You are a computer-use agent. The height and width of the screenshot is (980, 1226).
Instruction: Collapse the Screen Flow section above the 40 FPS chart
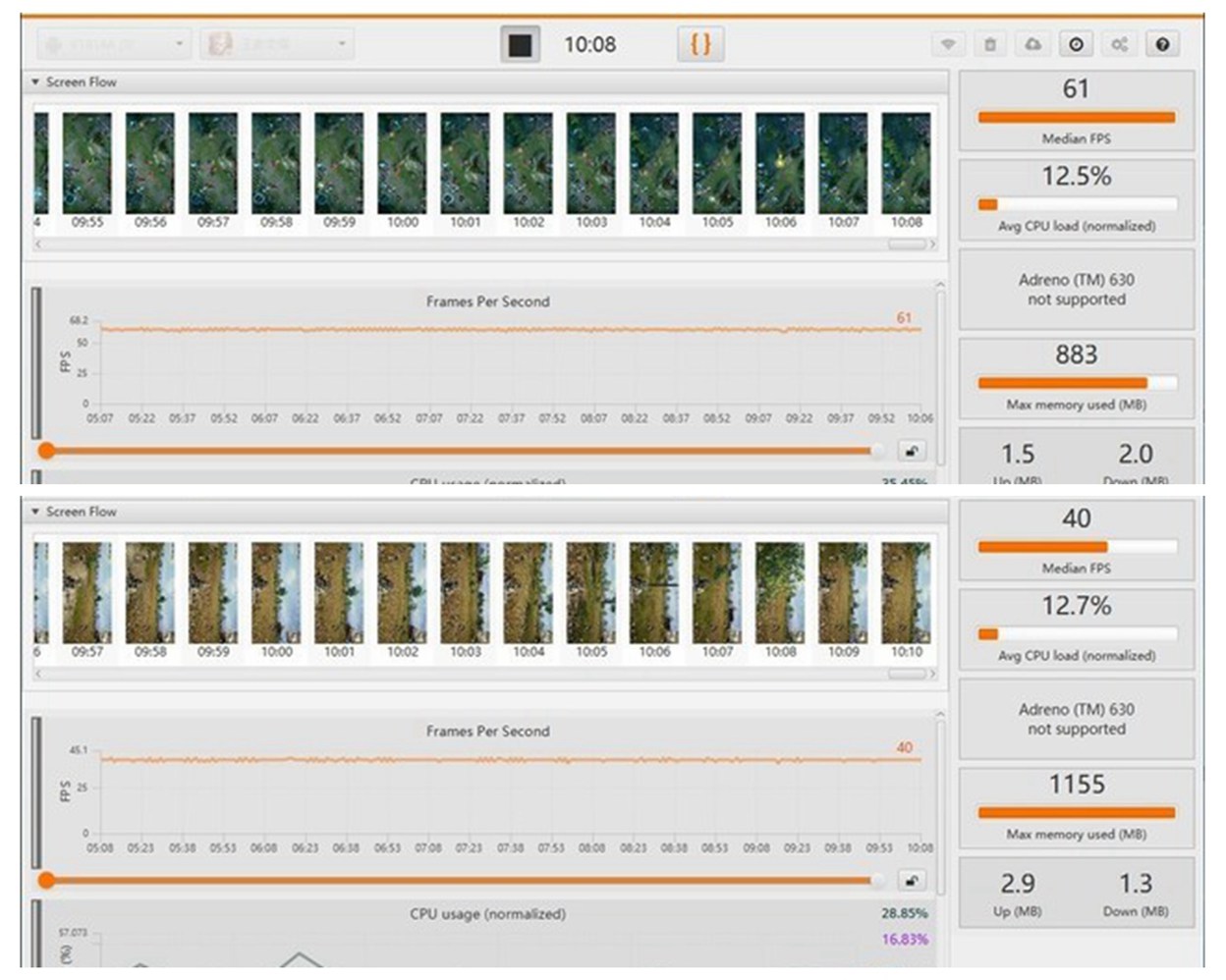pyautogui.click(x=35, y=512)
